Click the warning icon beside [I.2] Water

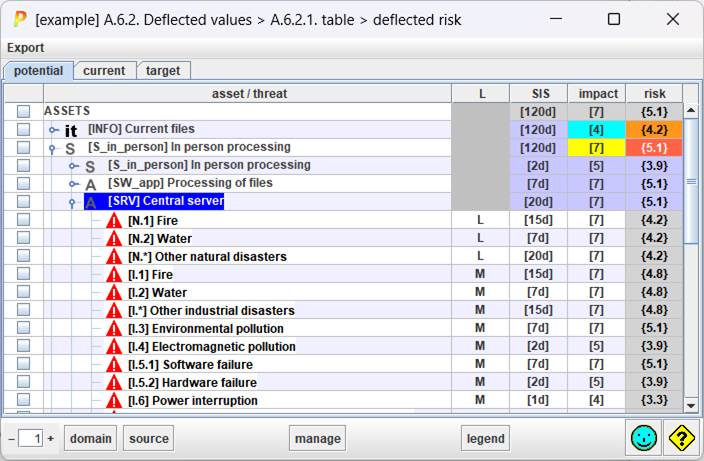coord(114,292)
